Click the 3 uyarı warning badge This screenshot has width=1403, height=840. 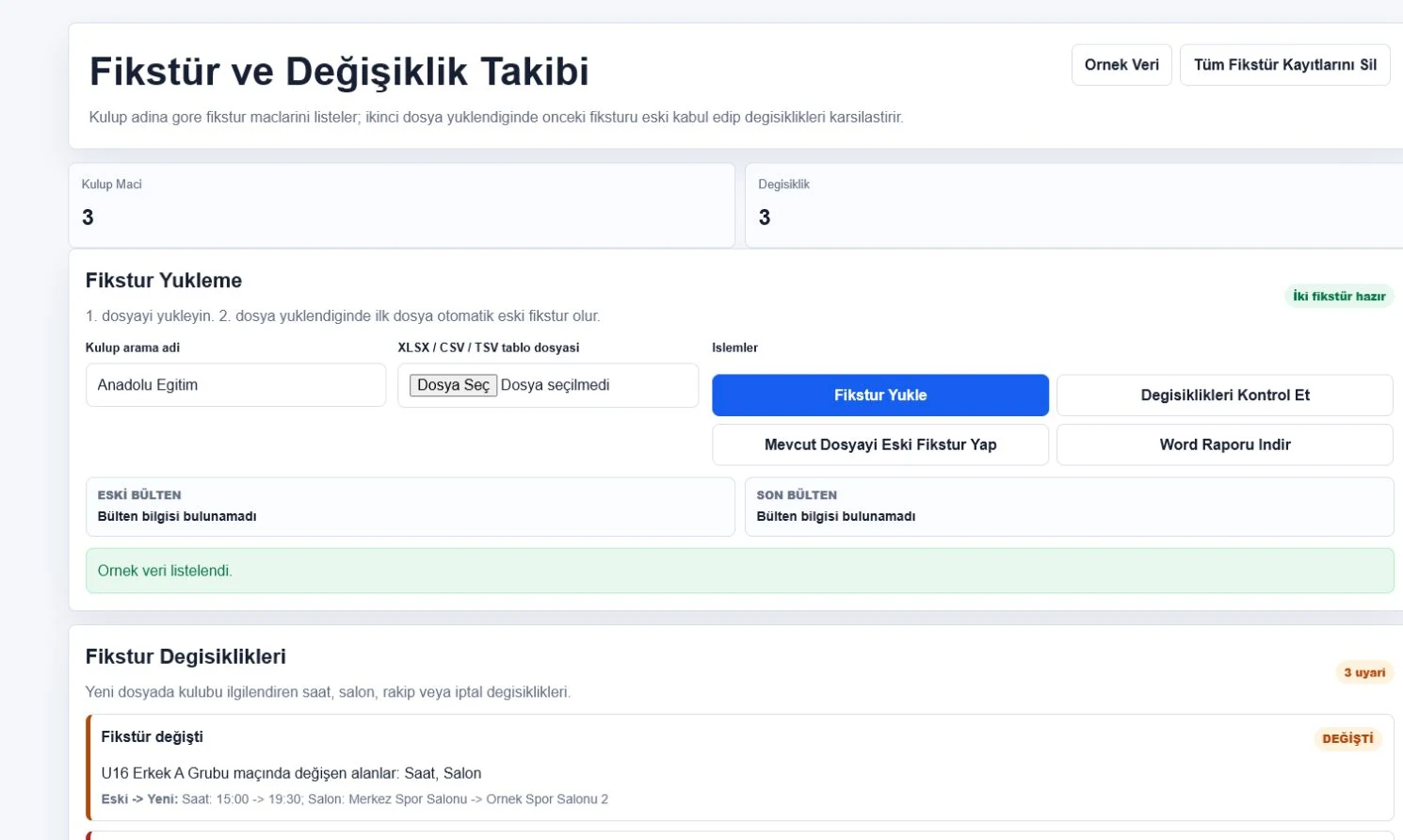pos(1364,672)
